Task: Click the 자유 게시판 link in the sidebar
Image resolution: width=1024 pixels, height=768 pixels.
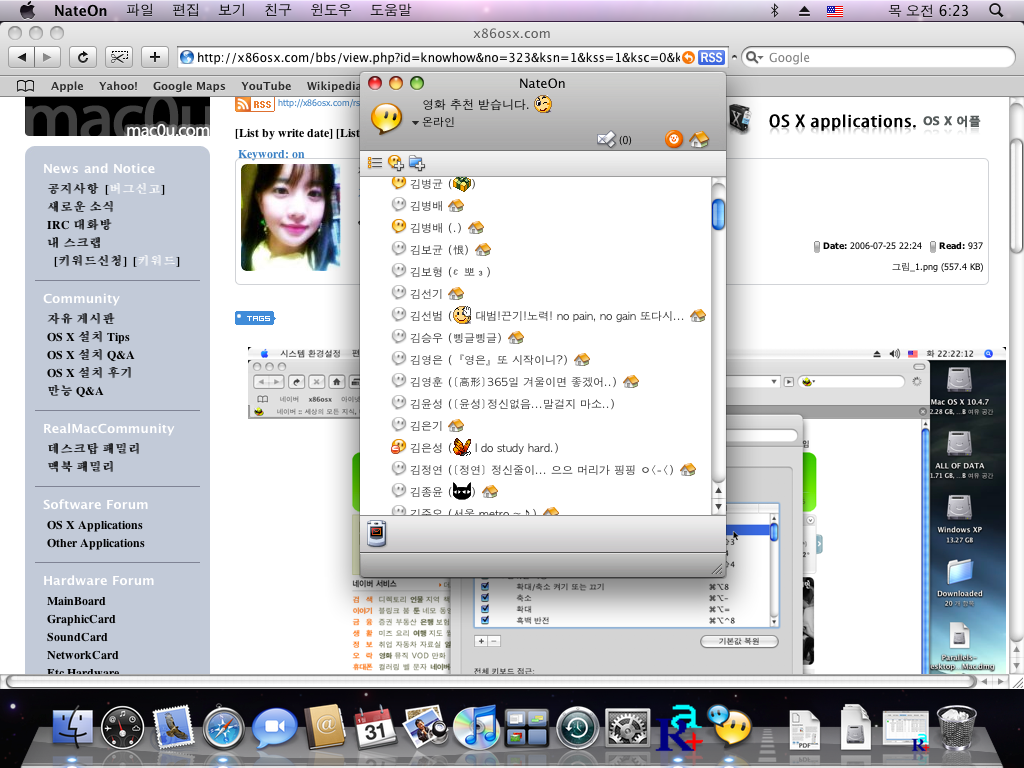Action: coord(80,318)
